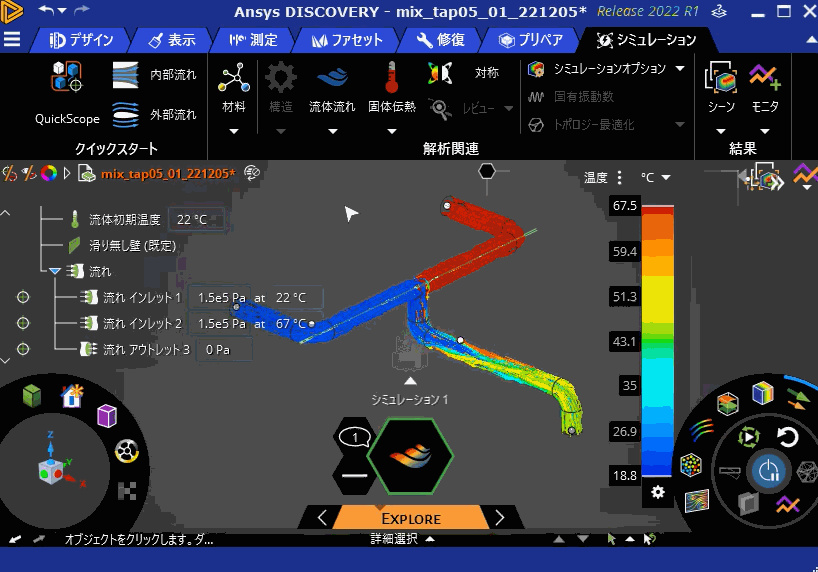Start an external flow (外部流れ) setup

click(154, 114)
